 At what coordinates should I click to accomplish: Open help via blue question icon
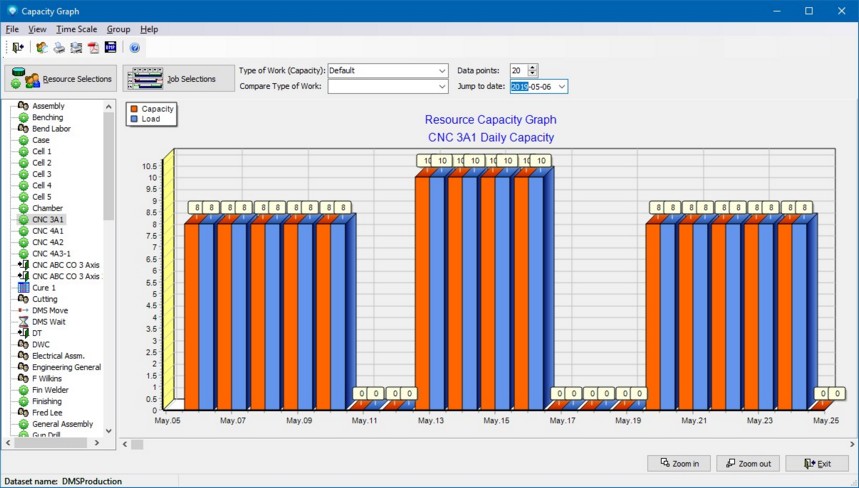(135, 48)
